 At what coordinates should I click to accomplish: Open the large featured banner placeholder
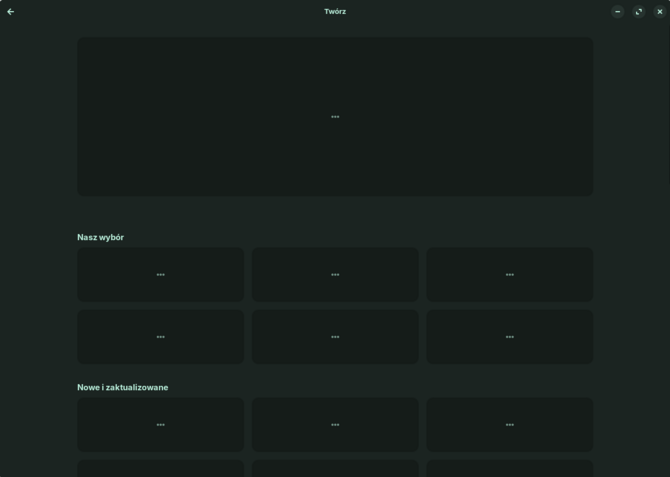335,117
